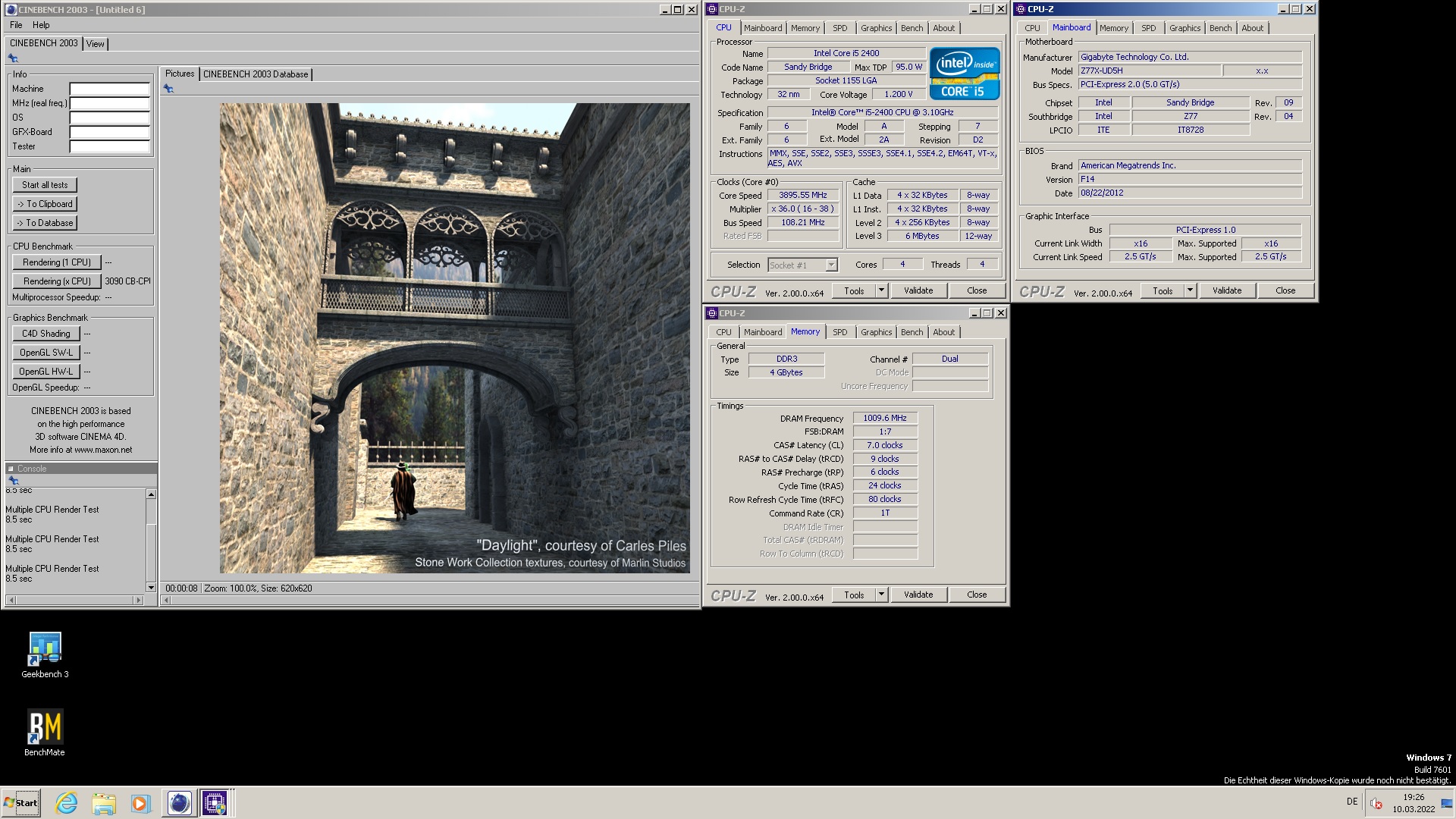The width and height of the screenshot is (1456, 819).
Task: Open File menu in CINEBENCH
Action: click(16, 25)
